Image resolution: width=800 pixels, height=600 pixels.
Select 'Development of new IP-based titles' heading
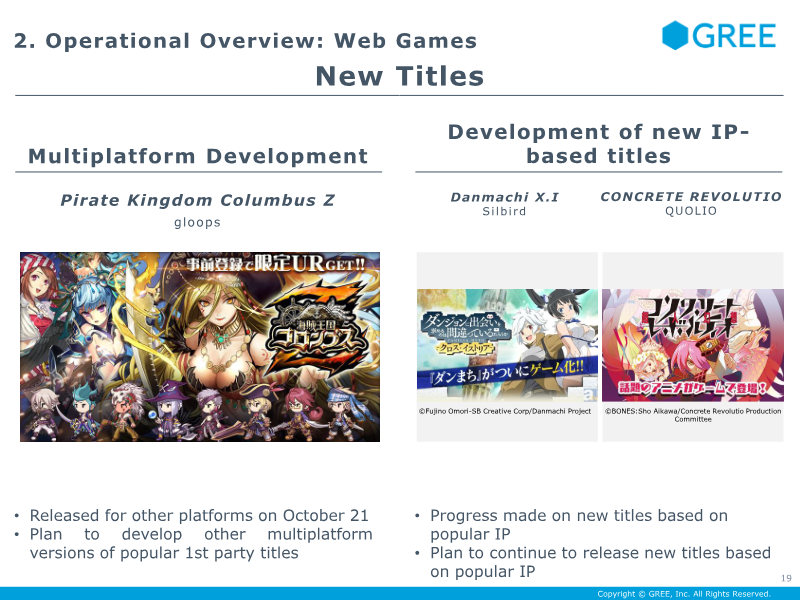[x=598, y=144]
